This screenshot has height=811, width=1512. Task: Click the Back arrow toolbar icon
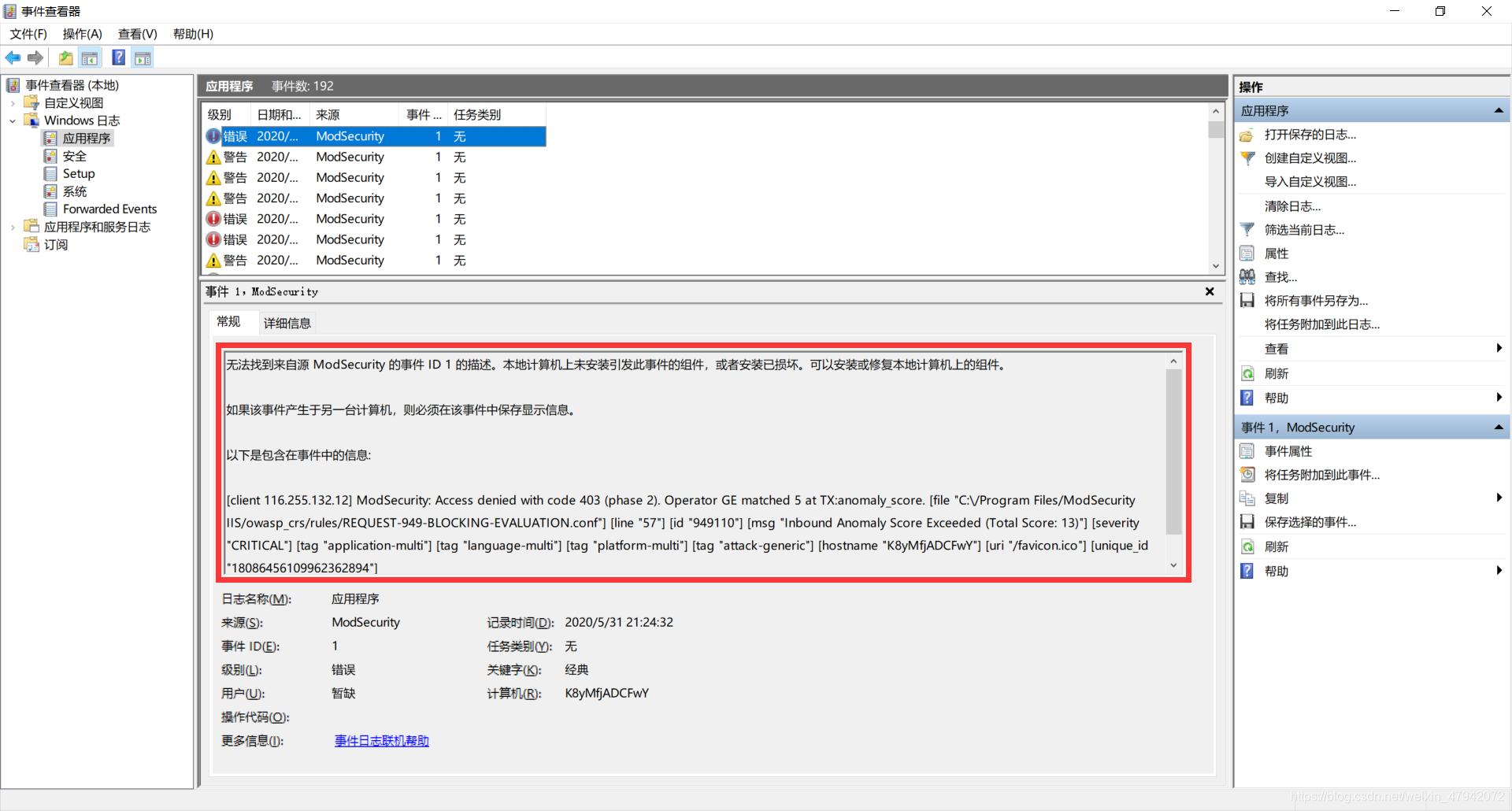point(13,57)
